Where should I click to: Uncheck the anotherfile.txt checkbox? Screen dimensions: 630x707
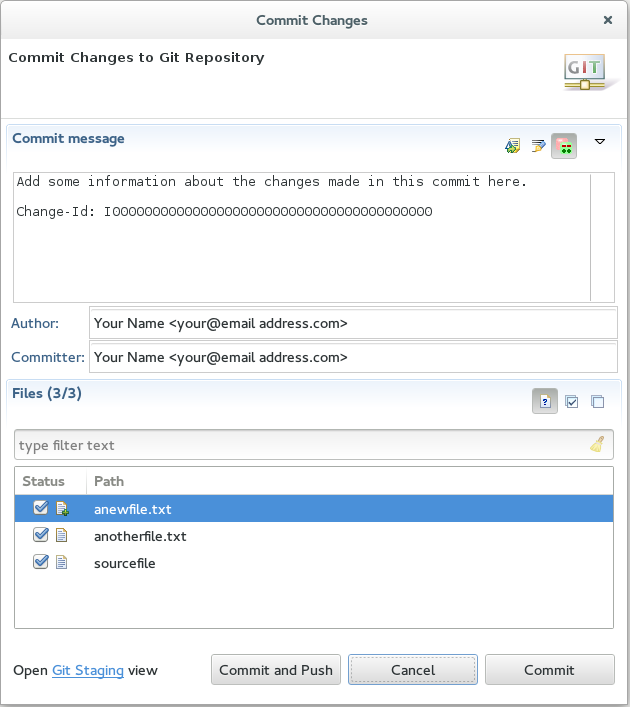[41, 535]
